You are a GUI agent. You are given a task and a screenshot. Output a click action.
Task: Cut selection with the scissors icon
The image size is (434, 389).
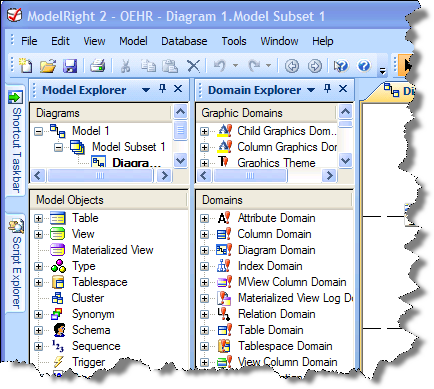[125, 66]
